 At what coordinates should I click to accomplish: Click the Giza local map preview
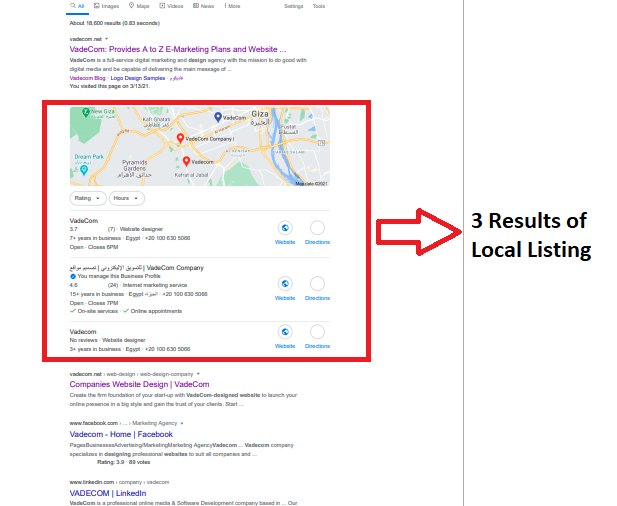point(200,146)
